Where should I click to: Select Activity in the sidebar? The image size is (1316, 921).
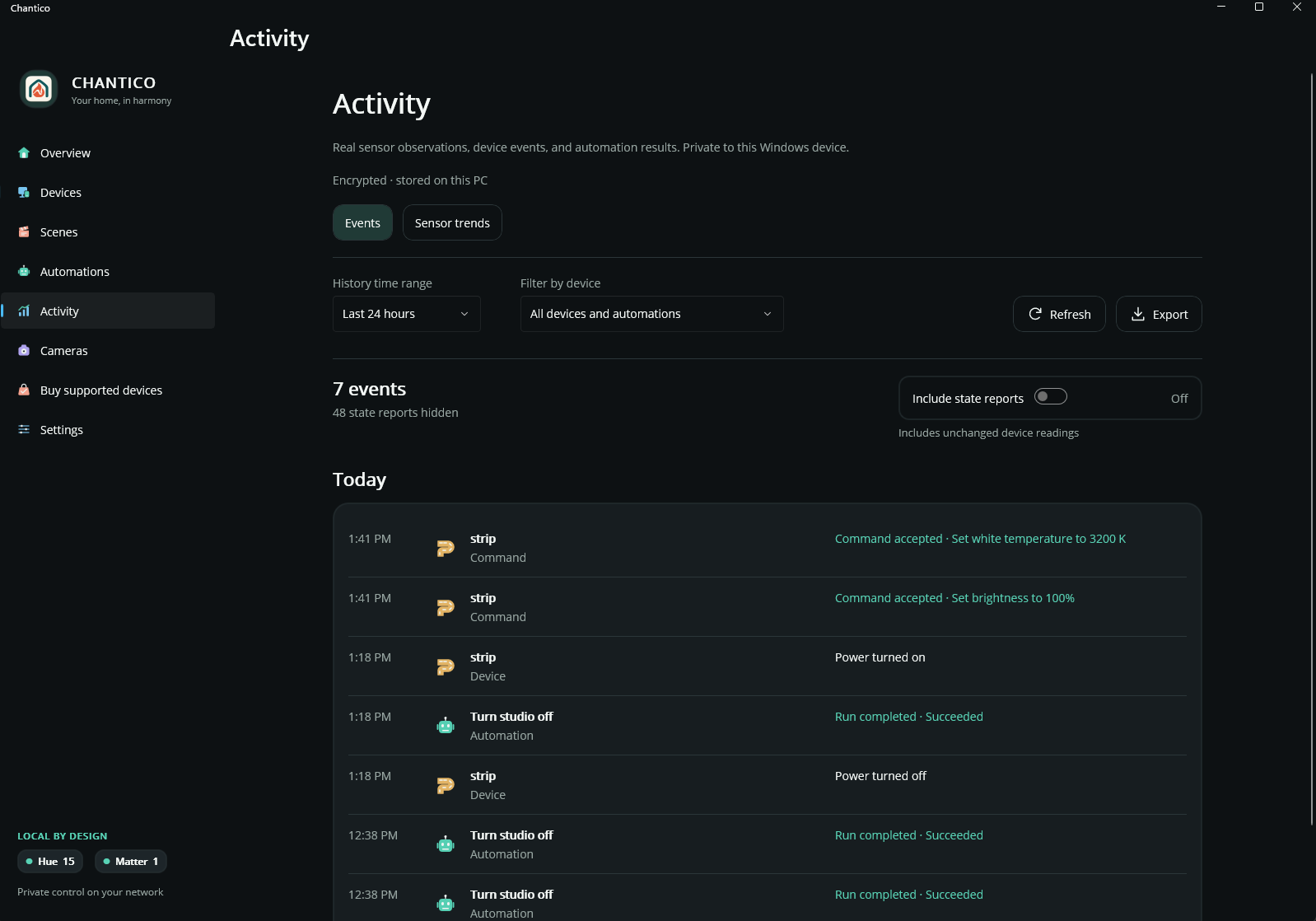pyautogui.click(x=108, y=311)
